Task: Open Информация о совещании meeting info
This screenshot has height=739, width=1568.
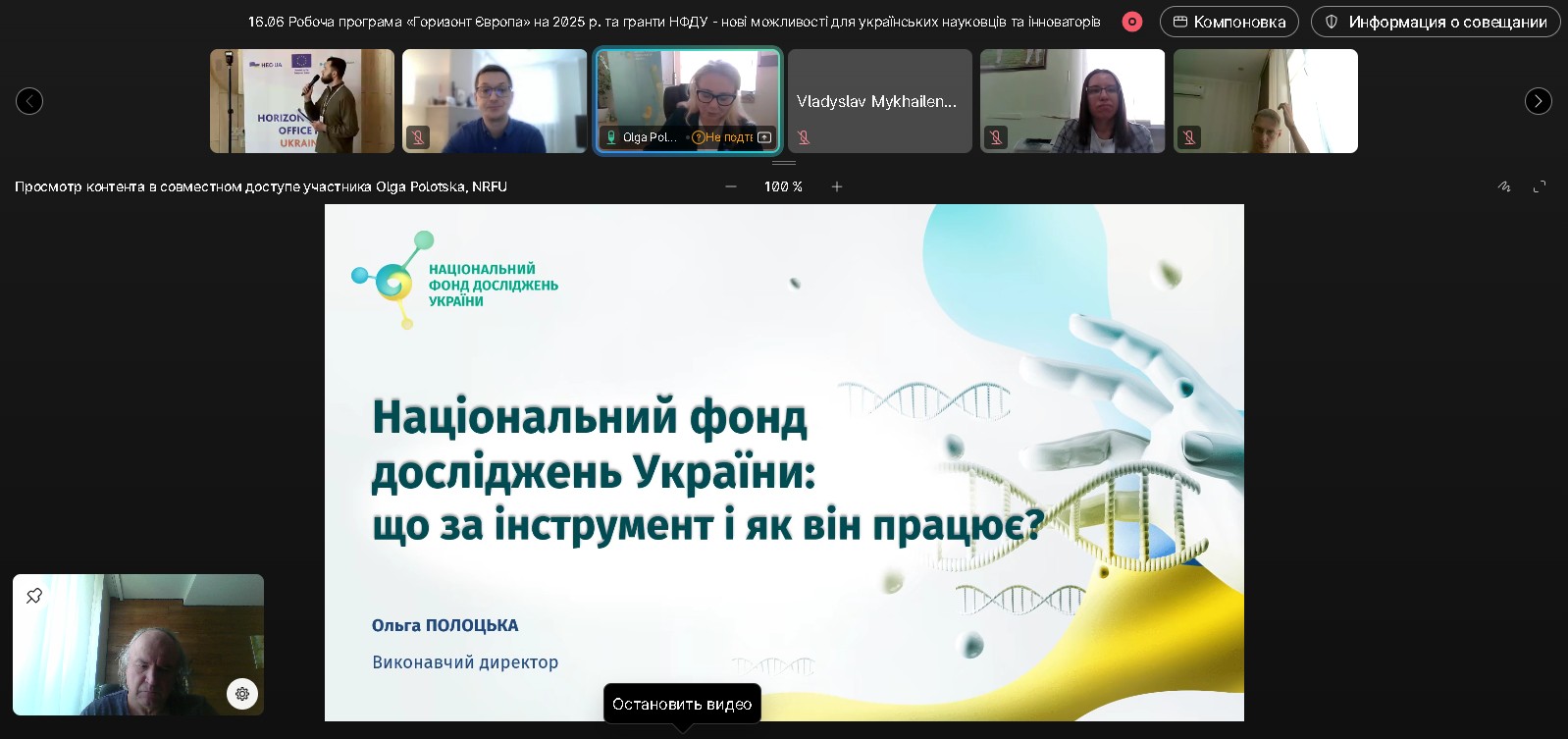Action: pos(1436,22)
